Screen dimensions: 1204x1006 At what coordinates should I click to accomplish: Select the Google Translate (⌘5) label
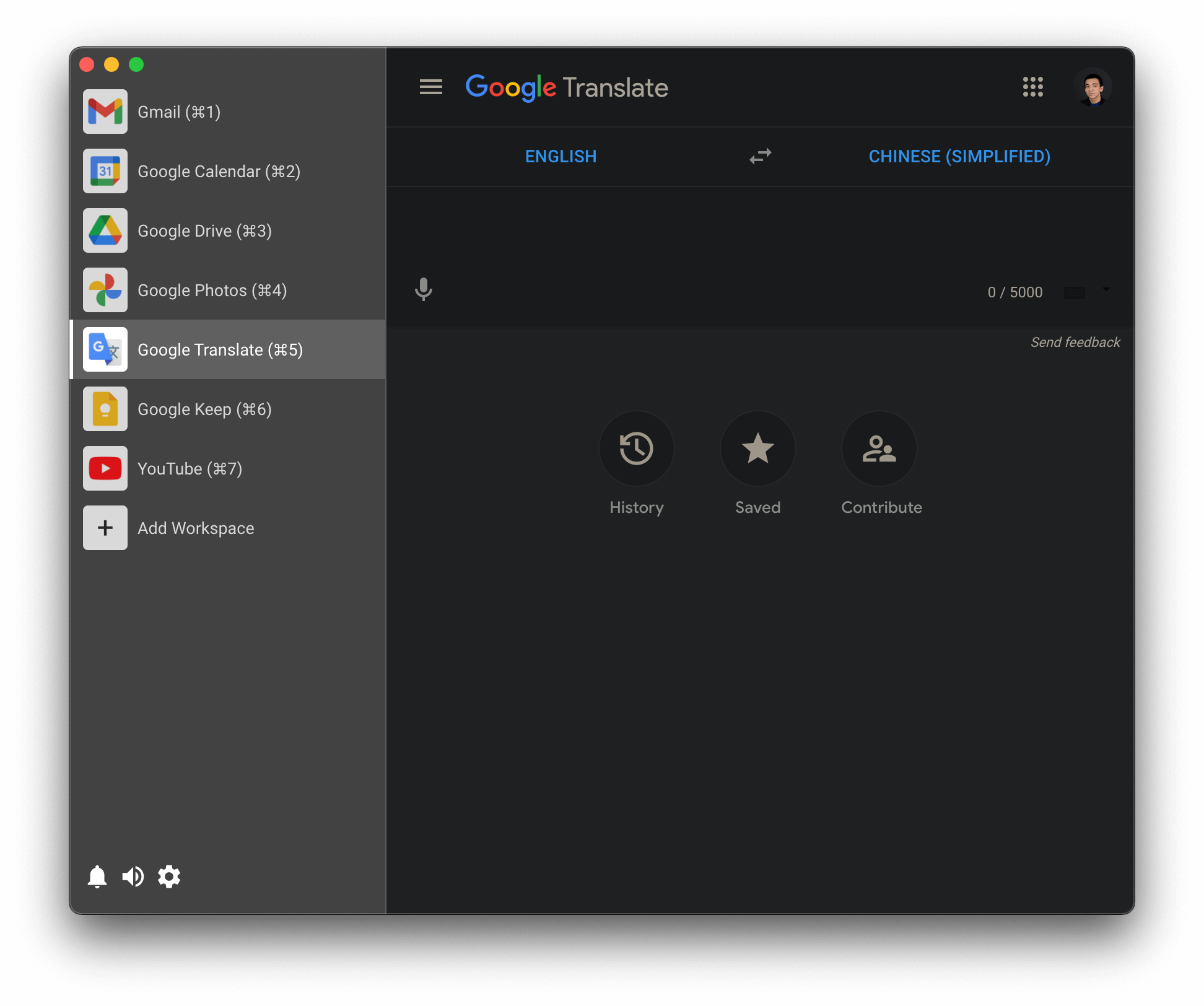[x=220, y=350]
